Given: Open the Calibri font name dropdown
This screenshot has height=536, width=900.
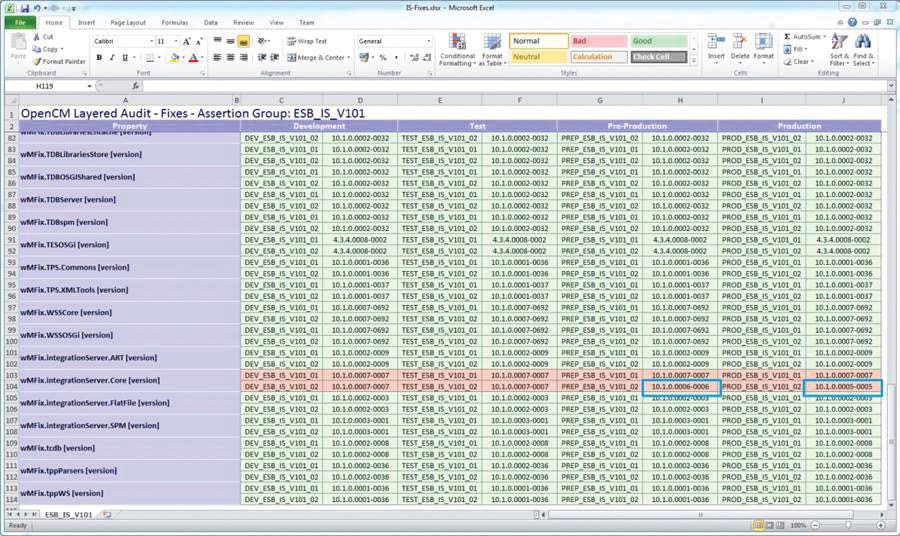Looking at the screenshot, I should coord(152,41).
